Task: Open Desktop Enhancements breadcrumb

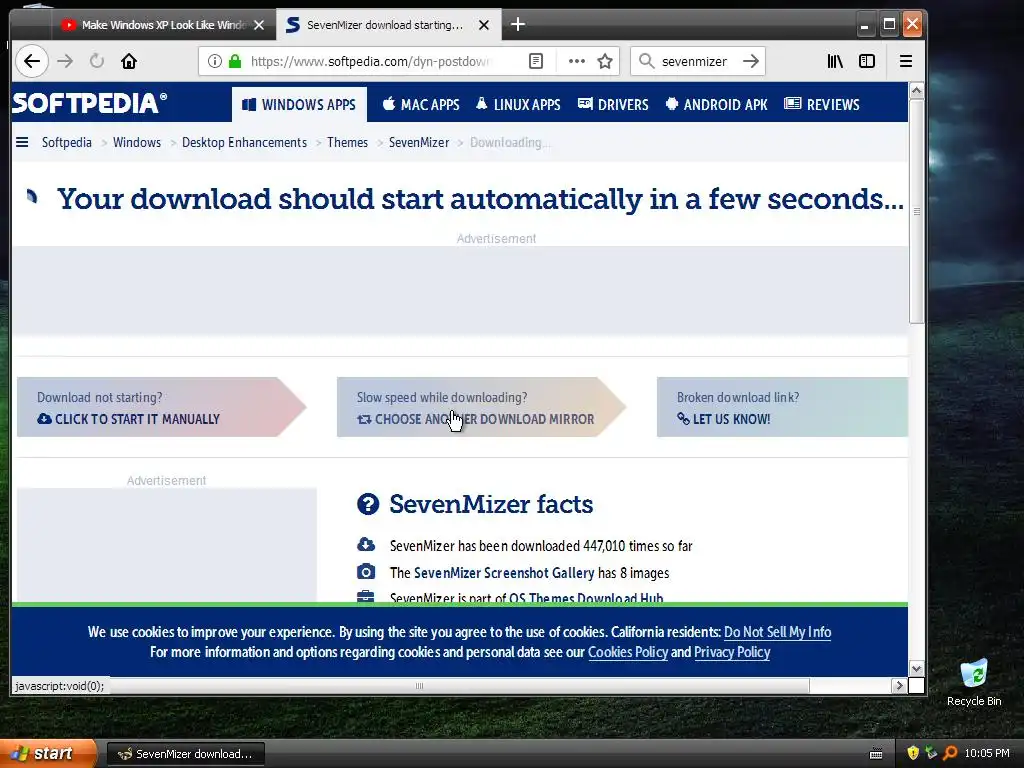Action: pyautogui.click(x=244, y=142)
